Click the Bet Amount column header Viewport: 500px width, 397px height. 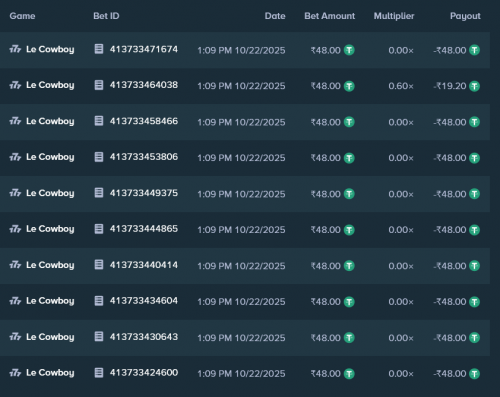(x=330, y=16)
